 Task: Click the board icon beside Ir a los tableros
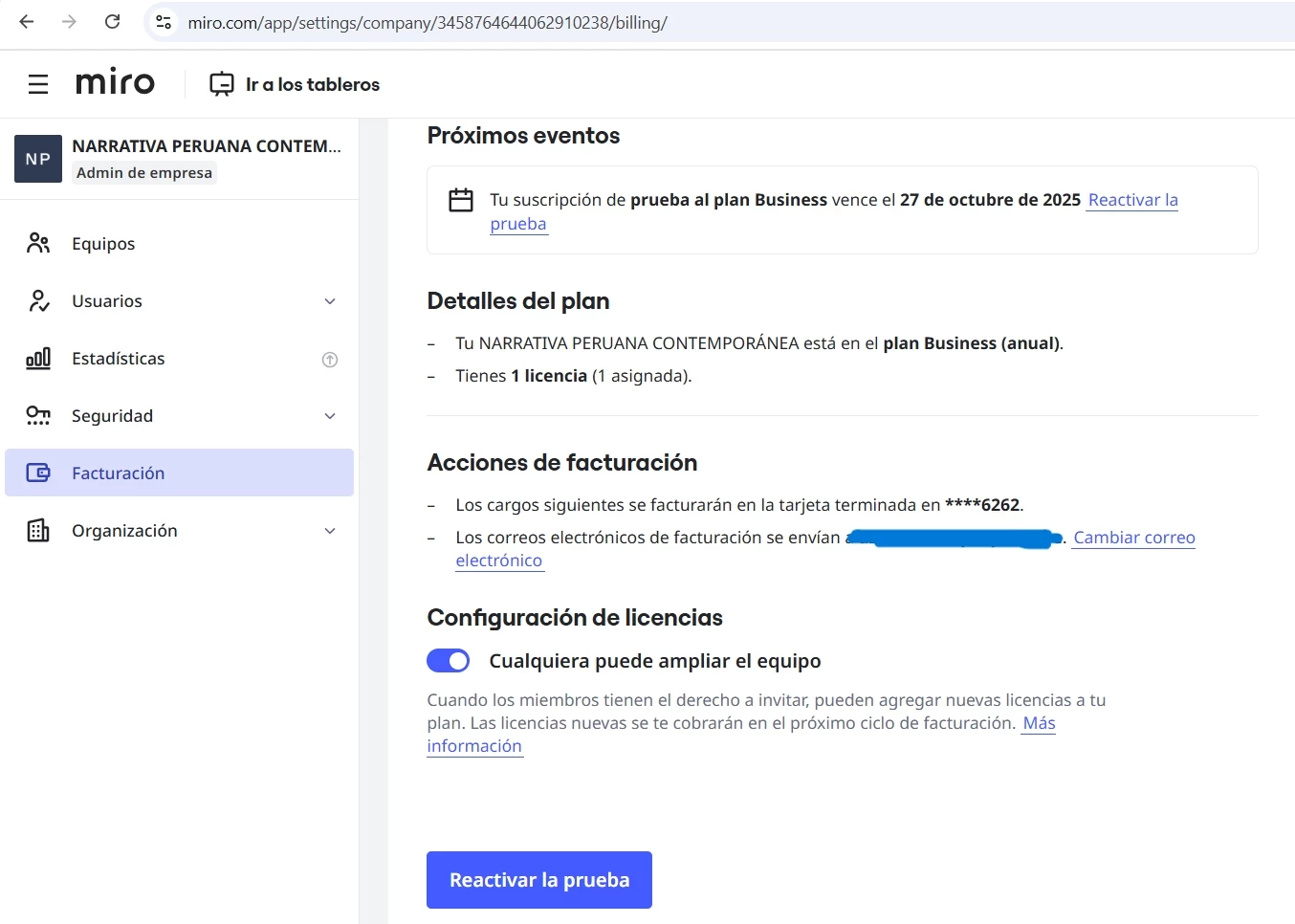click(x=222, y=84)
